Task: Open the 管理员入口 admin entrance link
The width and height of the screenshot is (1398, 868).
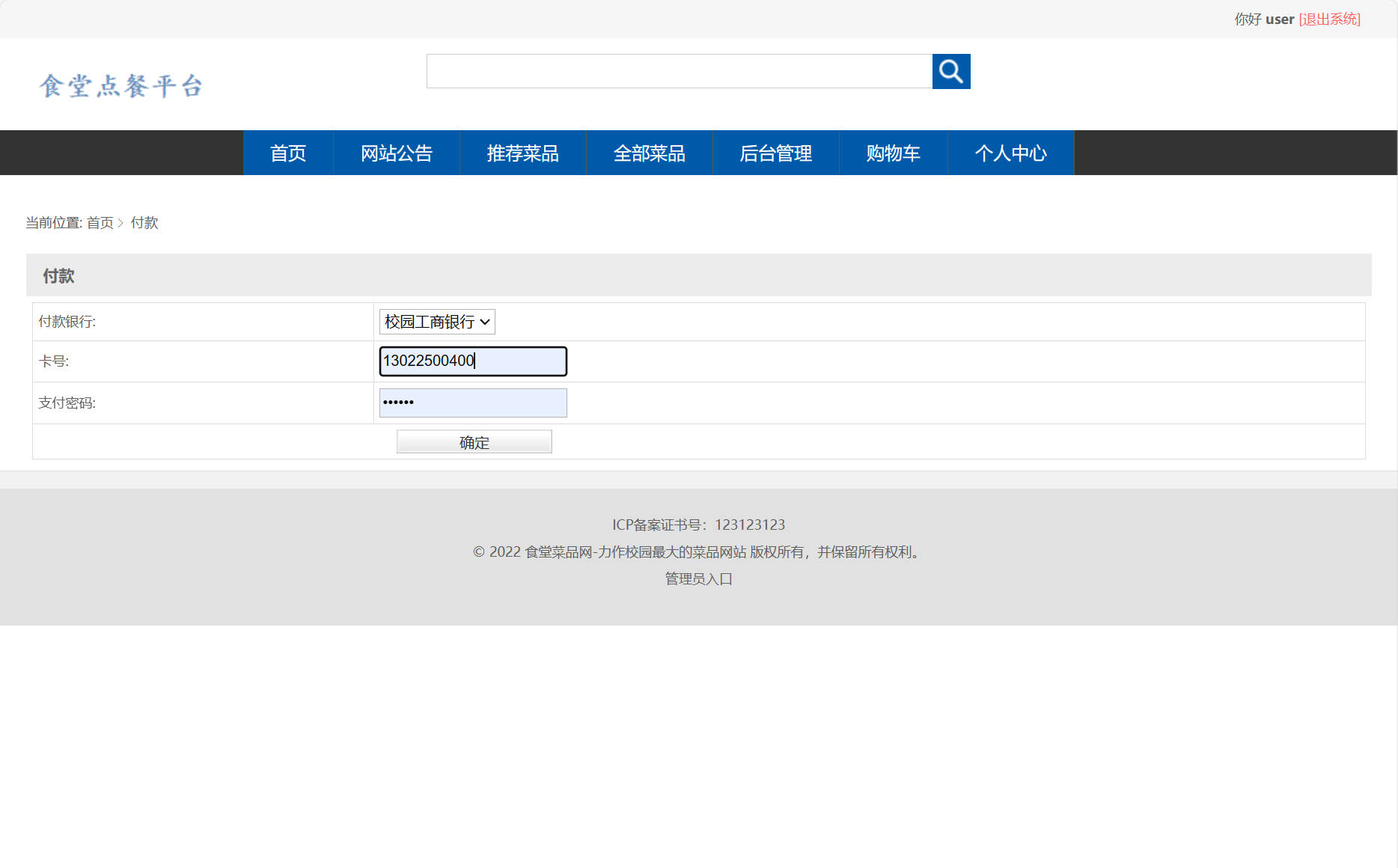Action: [697, 578]
